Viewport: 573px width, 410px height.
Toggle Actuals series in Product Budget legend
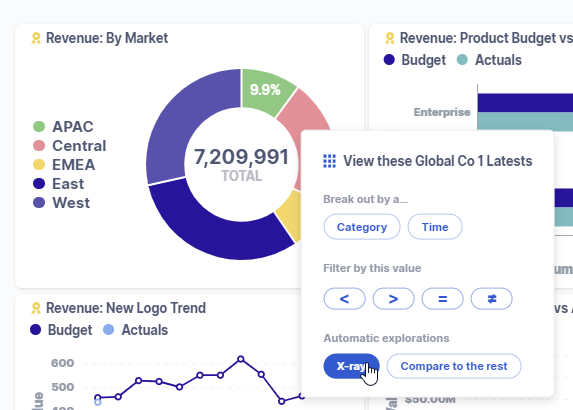(489, 60)
